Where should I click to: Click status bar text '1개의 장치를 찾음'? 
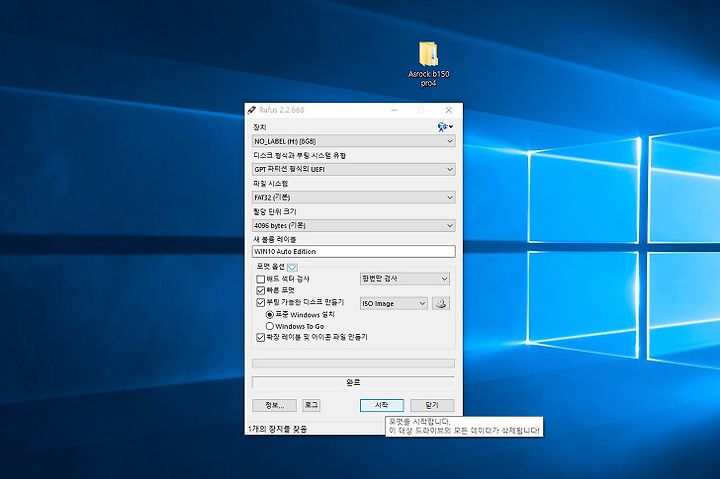pos(277,429)
